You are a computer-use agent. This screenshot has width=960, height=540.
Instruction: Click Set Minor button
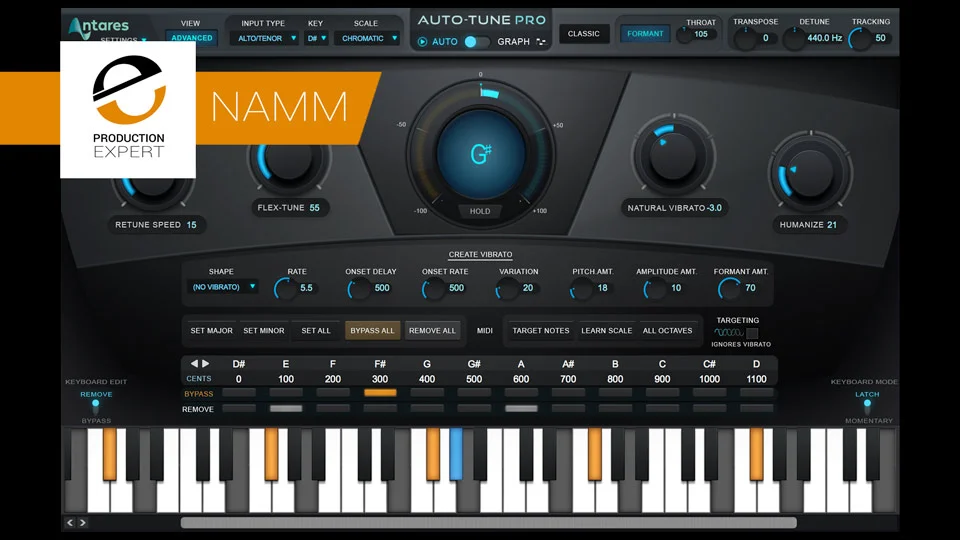point(264,331)
